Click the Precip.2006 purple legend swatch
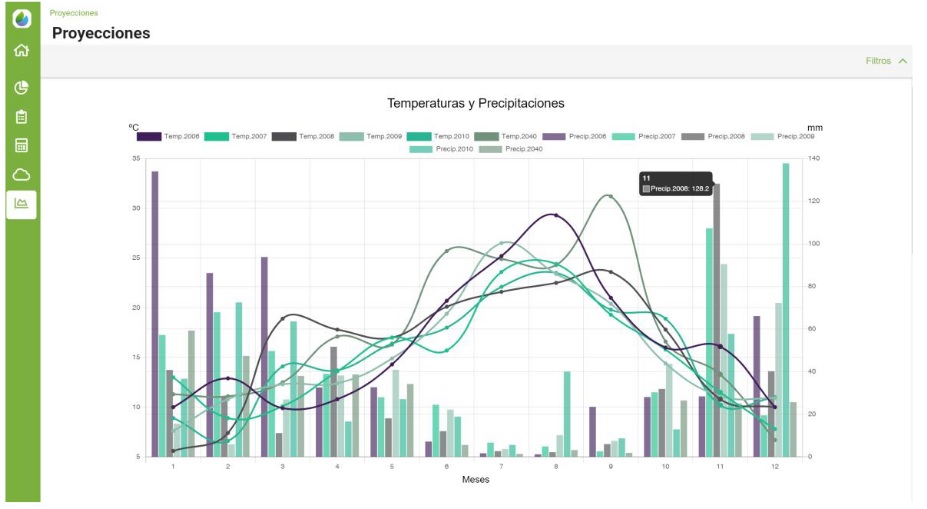Viewport: 927px width, 509px height. coord(555,136)
